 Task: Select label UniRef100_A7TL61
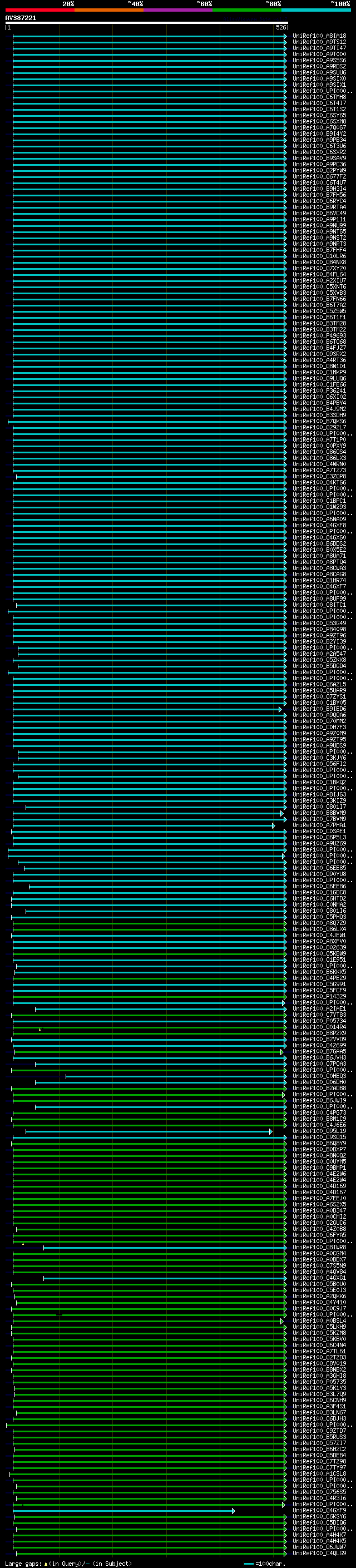coord(319,1351)
